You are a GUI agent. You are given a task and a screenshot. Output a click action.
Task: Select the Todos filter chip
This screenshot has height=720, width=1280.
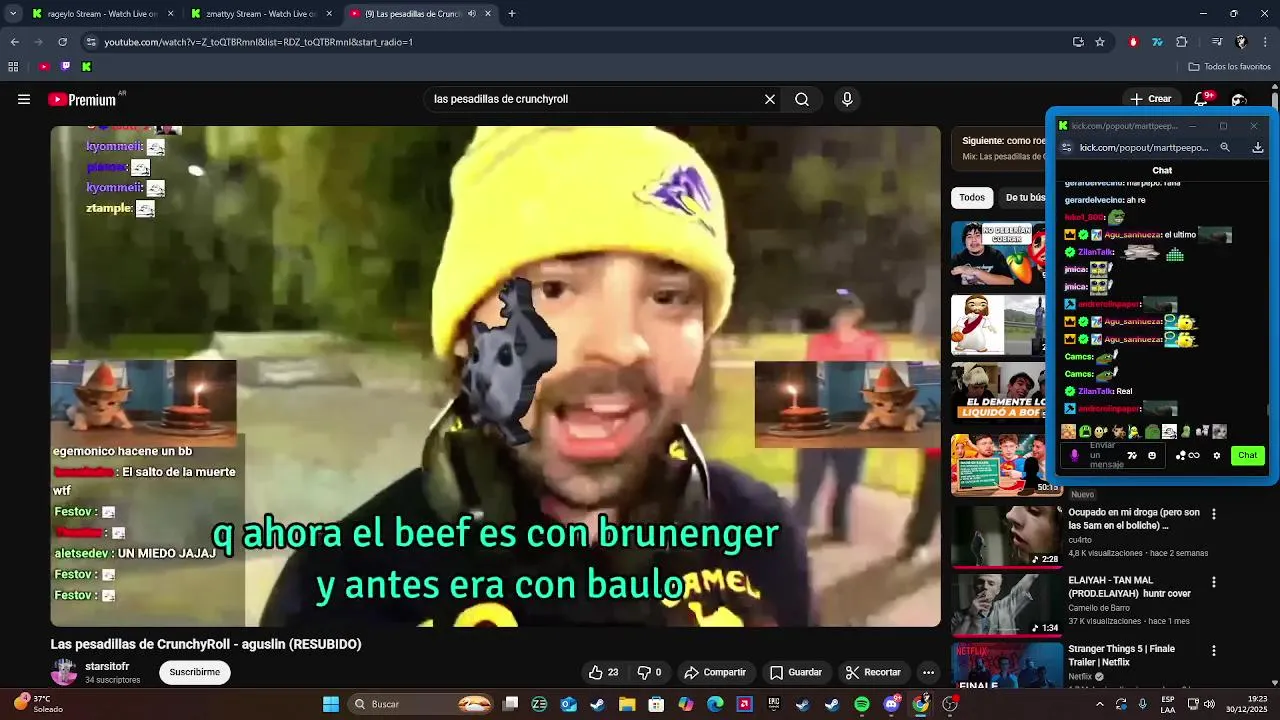coord(972,197)
